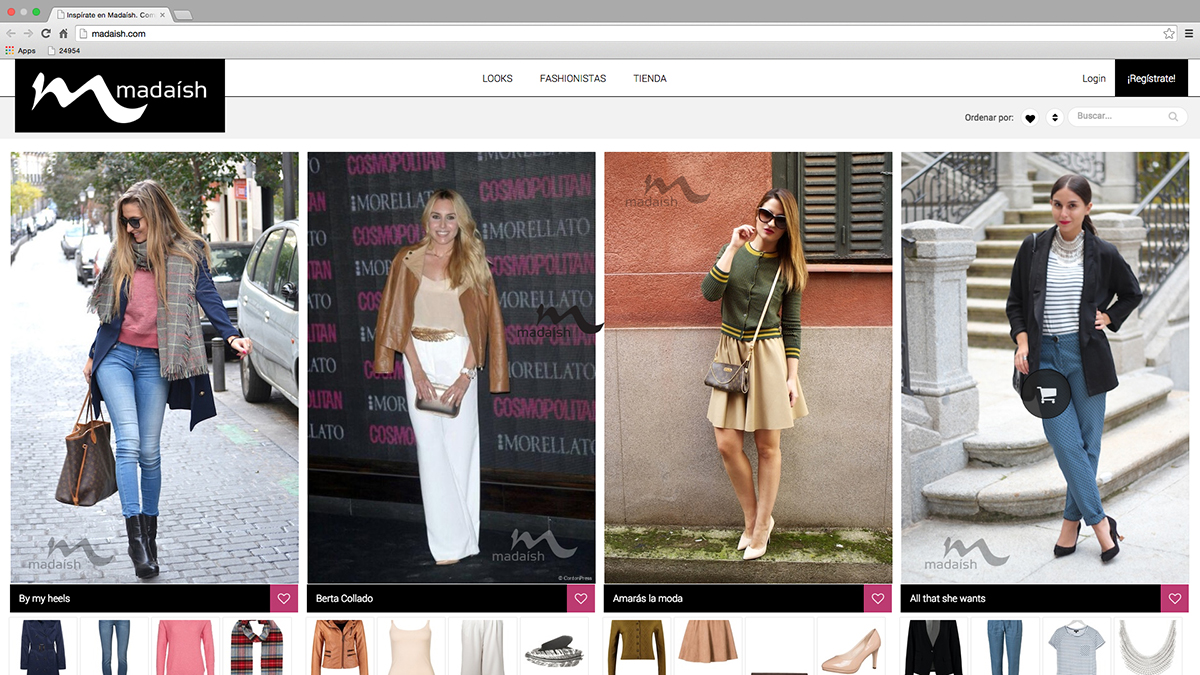The height and width of the screenshot is (675, 1200).
Task: Open the Chrome hamburger menu
Action: coord(1189,33)
